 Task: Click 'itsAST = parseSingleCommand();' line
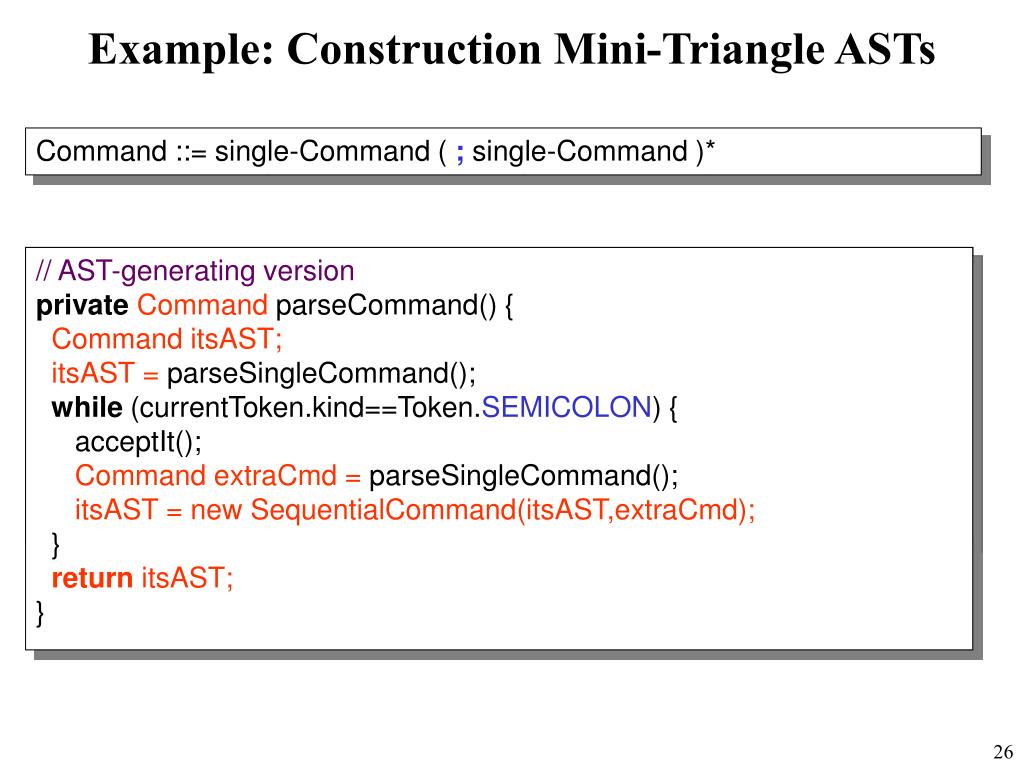point(264,374)
